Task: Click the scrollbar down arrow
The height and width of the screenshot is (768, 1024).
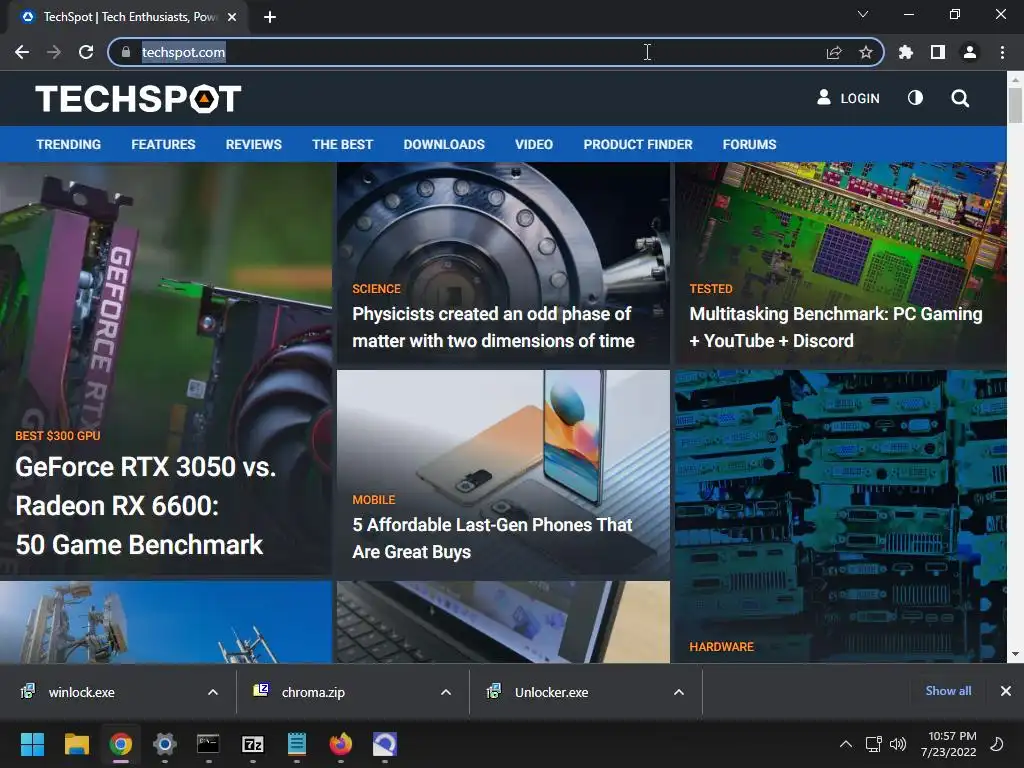Action: 1015,654
